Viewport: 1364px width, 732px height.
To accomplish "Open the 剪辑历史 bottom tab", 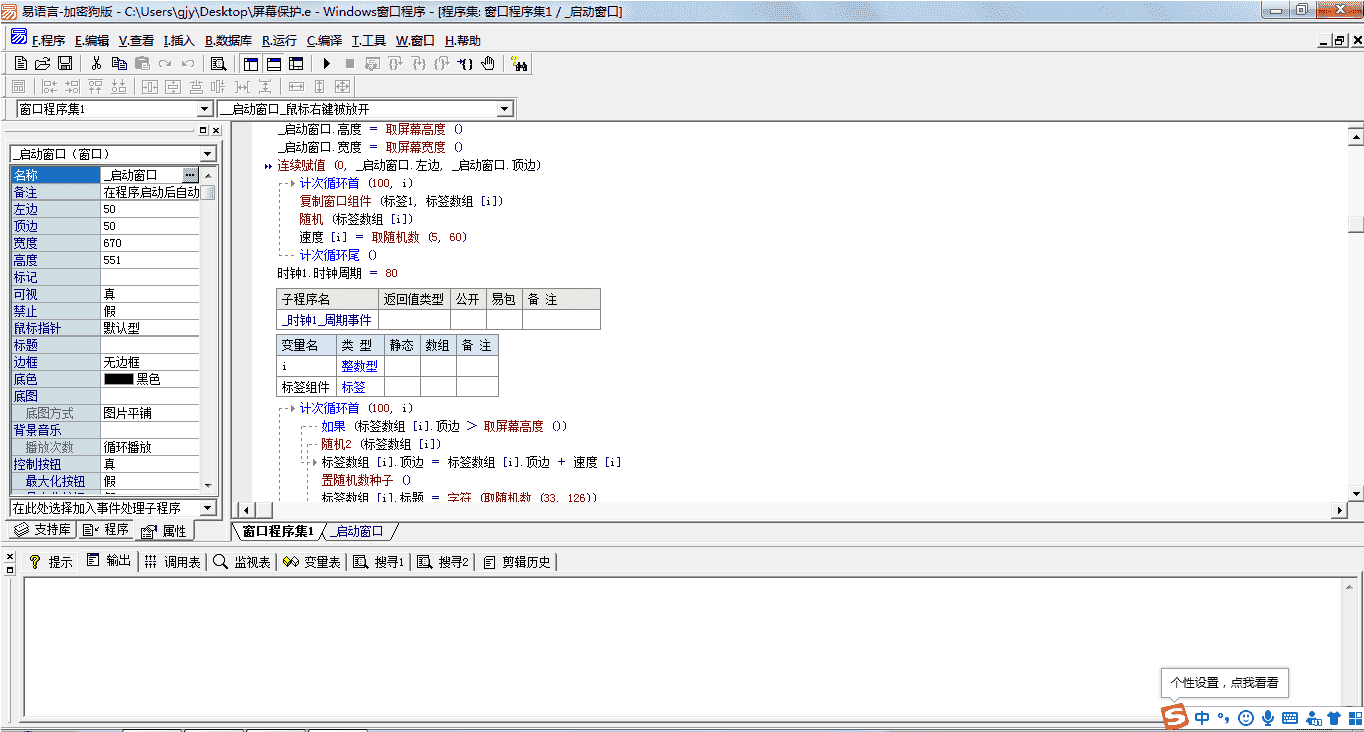I will (516, 562).
